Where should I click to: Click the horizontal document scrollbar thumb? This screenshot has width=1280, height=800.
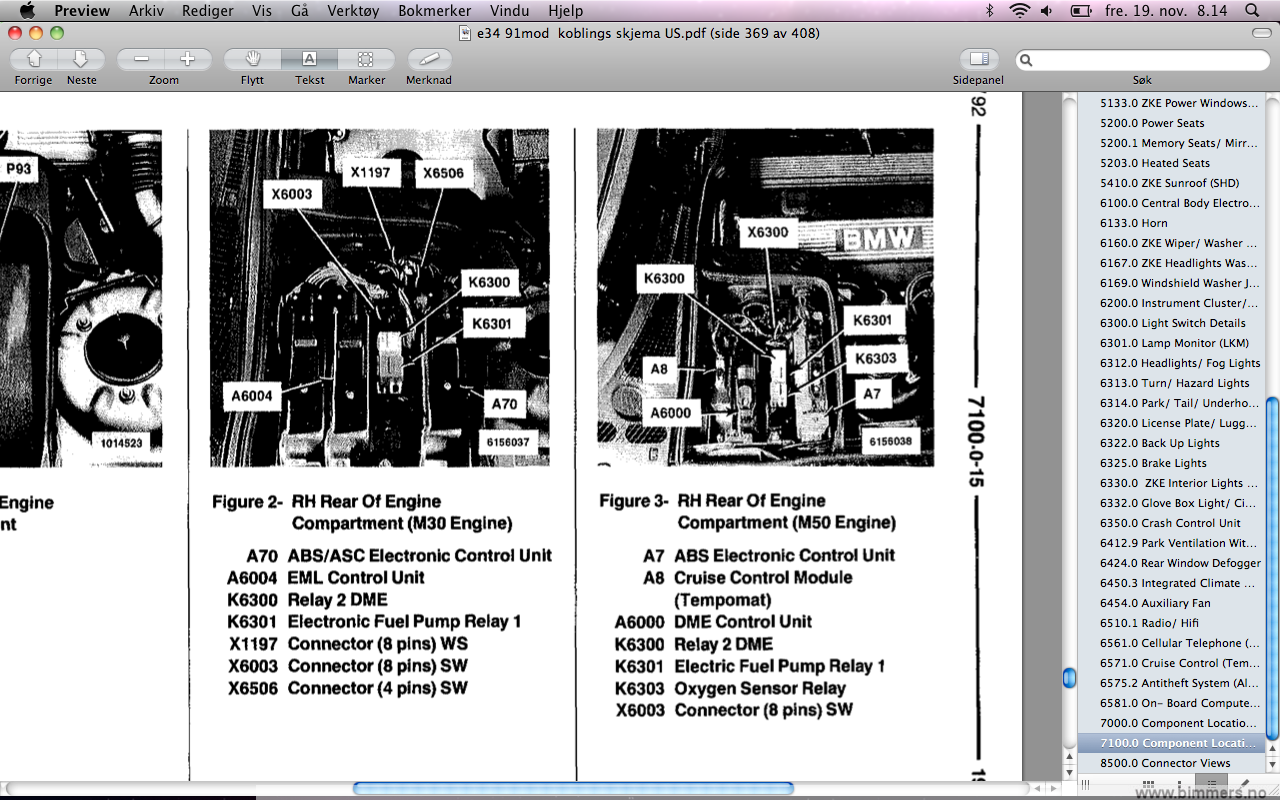click(x=573, y=788)
